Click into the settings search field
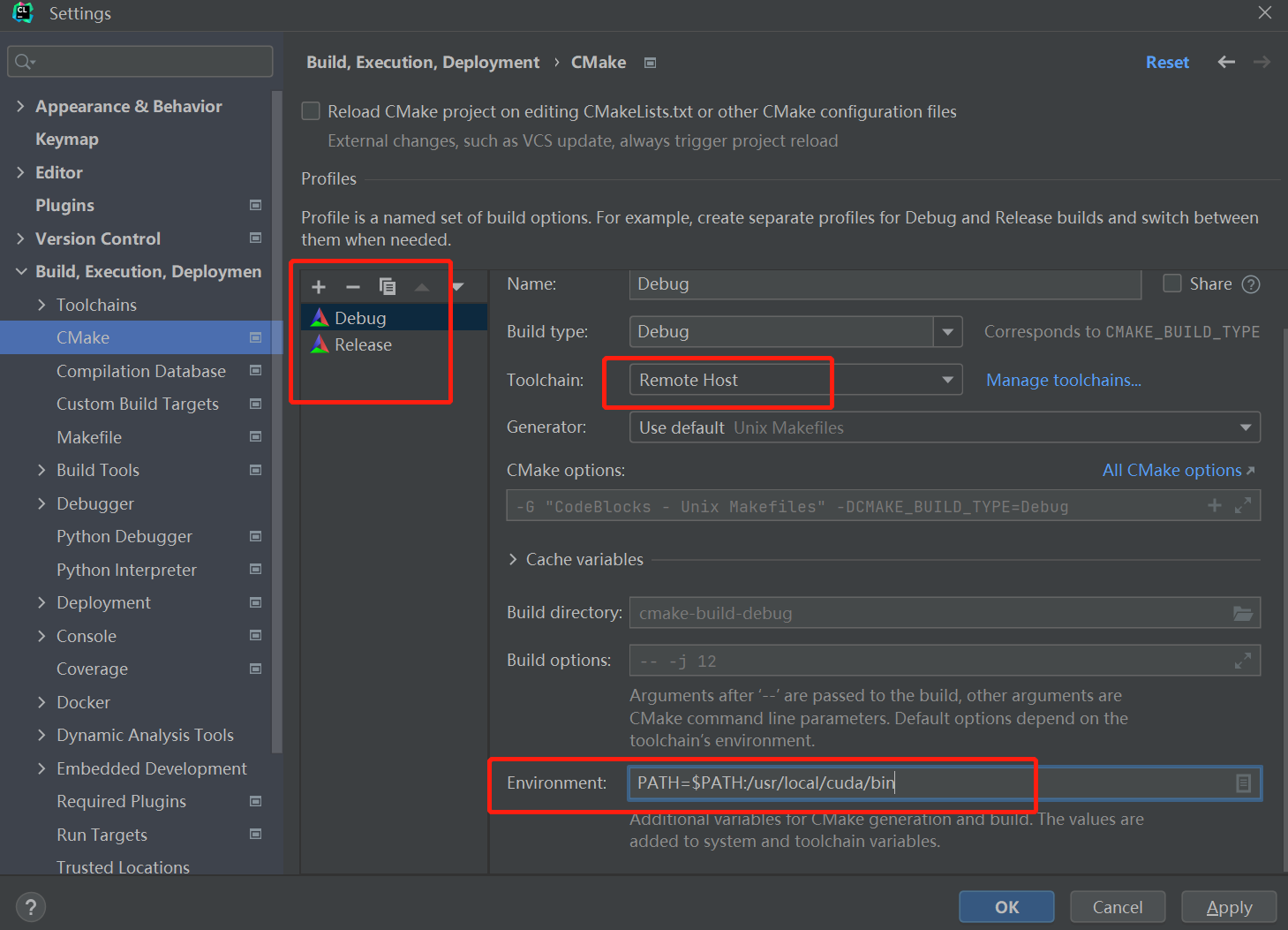1288x930 pixels. (x=140, y=61)
